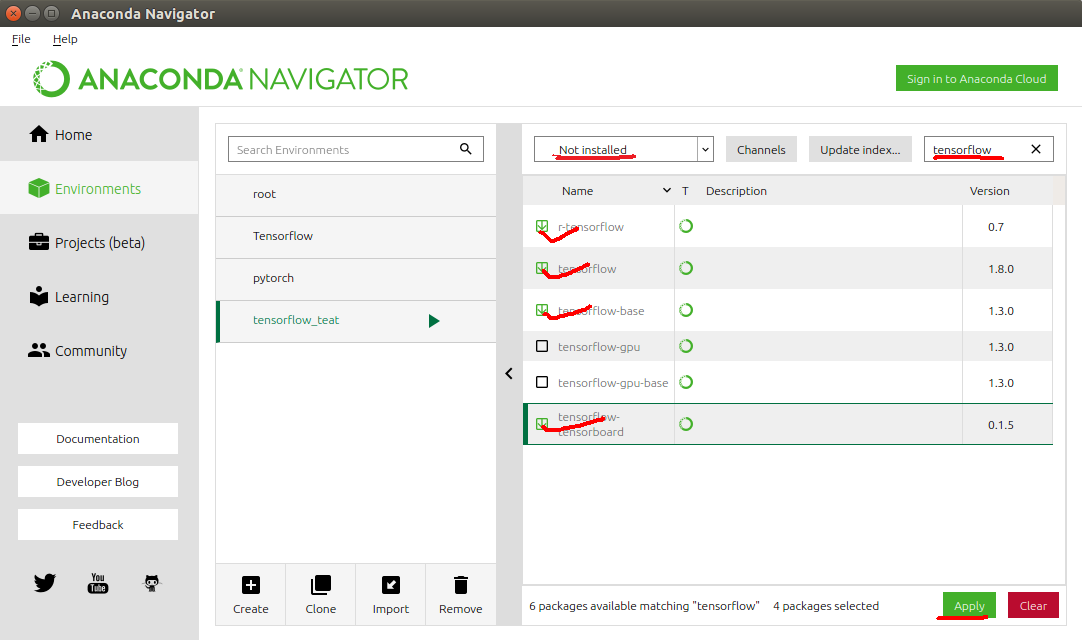Open the Help menu
1082x640 pixels.
point(65,39)
